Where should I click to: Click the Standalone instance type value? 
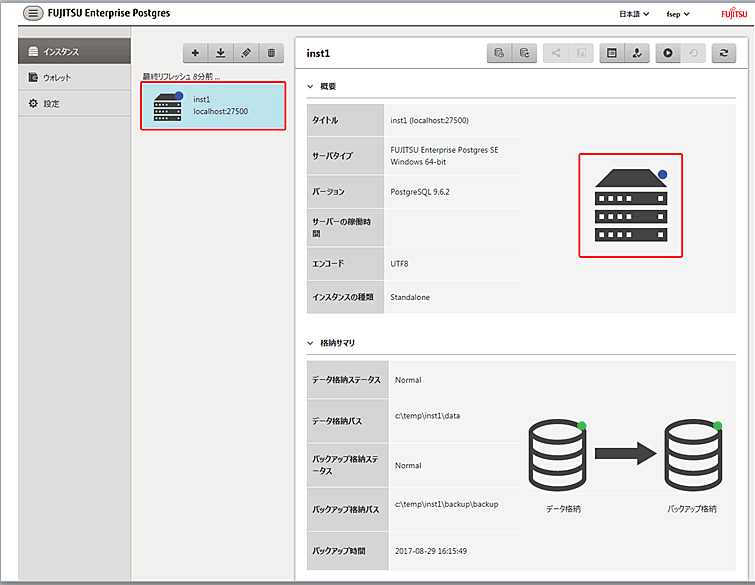pos(410,297)
